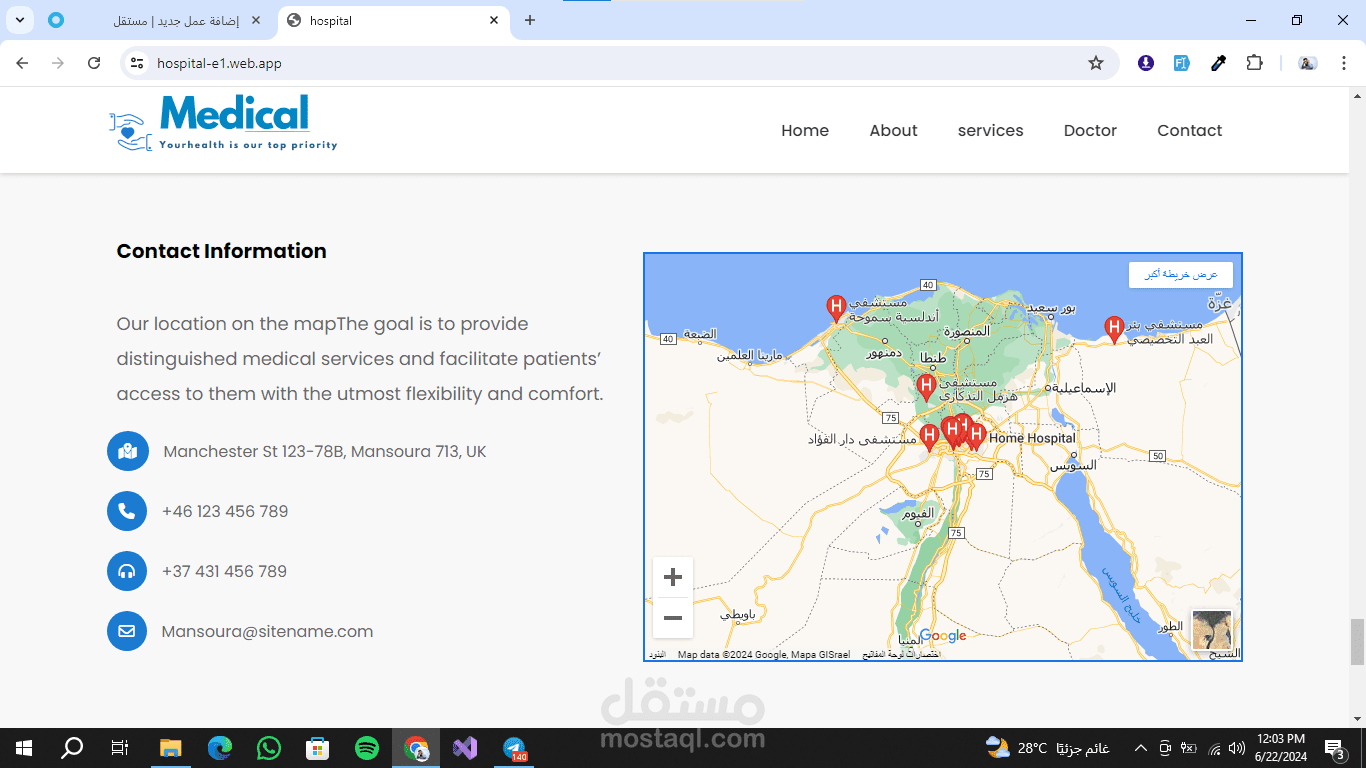The height and width of the screenshot is (768, 1366).
Task: Open the services nav link
Action: coord(990,130)
